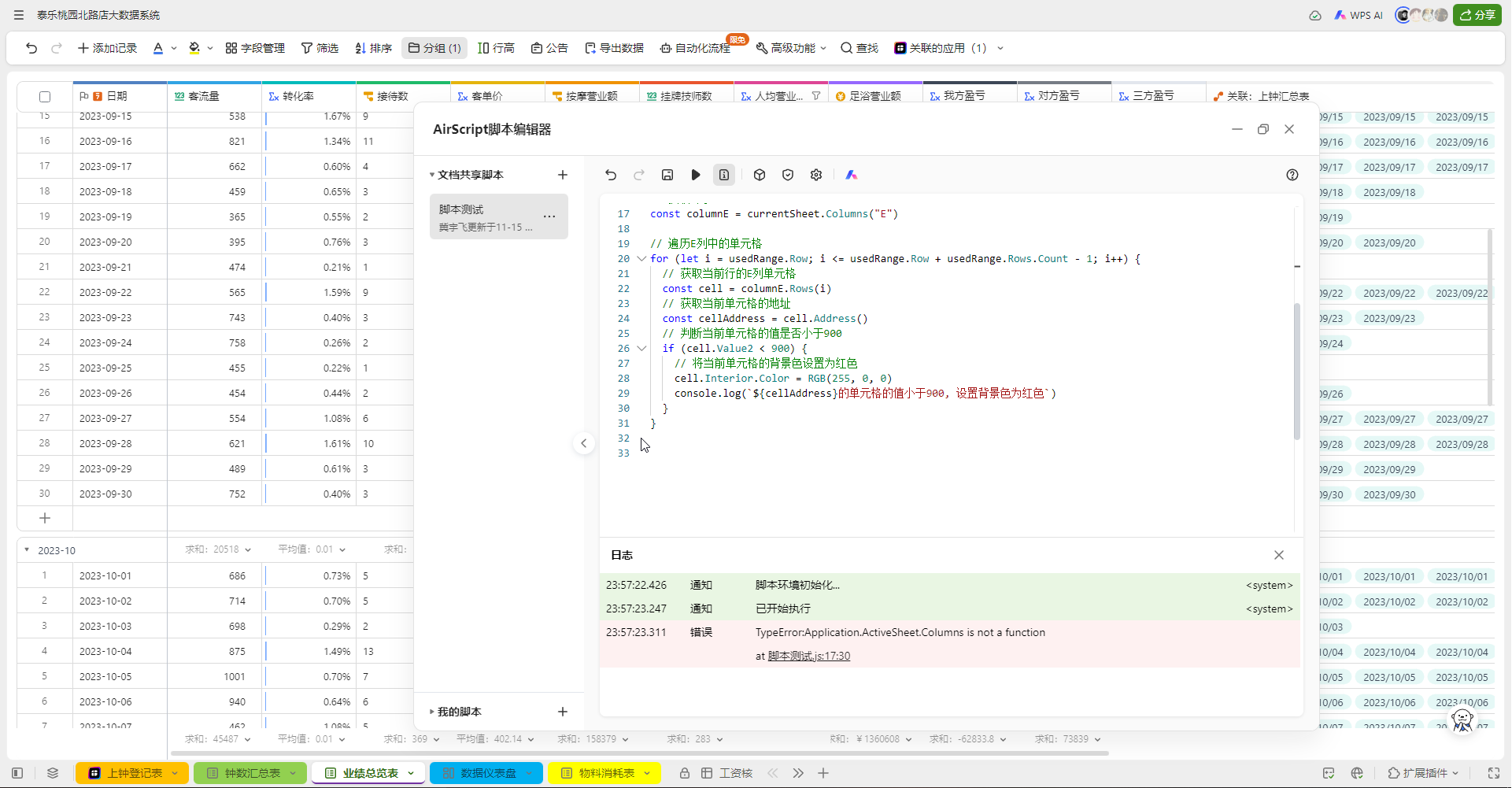The image size is (1512, 788).
Task: Click fill color bucket swatch
Action: [194, 48]
